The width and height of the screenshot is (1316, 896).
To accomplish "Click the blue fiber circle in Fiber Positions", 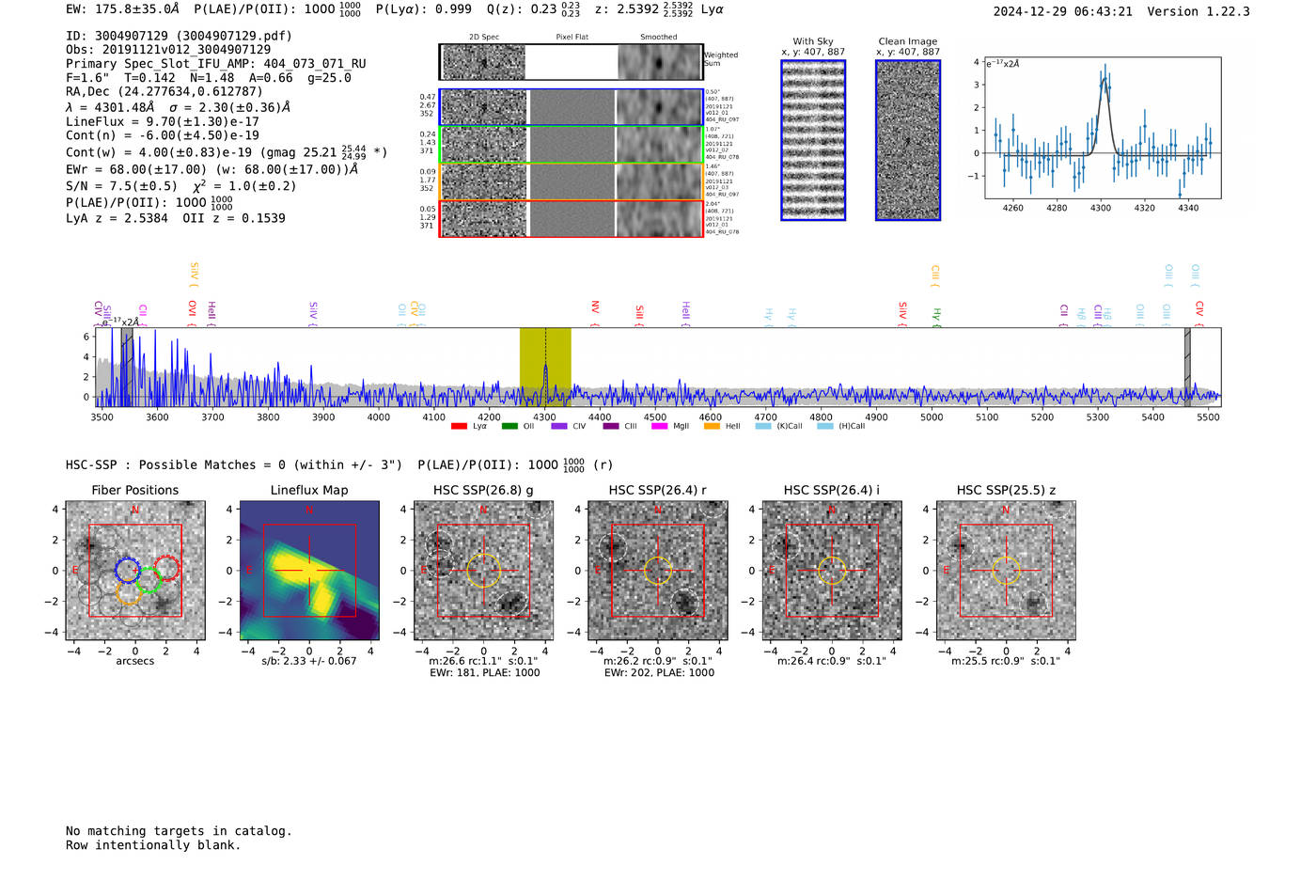I will [x=127, y=570].
